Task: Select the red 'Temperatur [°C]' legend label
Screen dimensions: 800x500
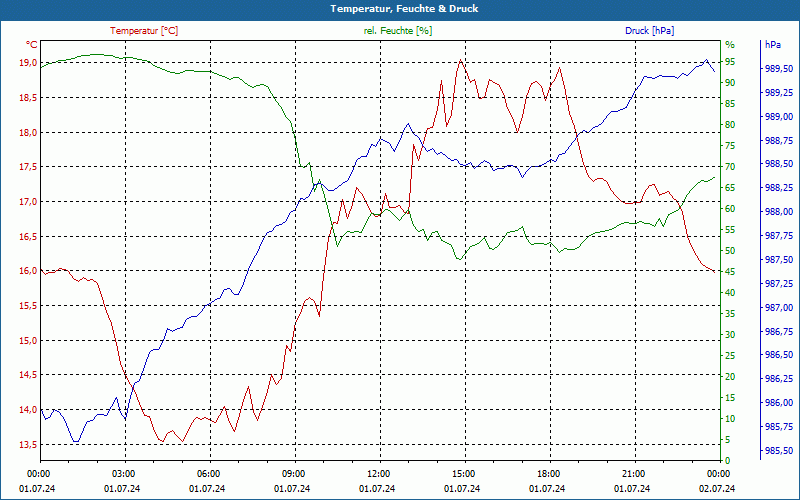Action: 144,31
